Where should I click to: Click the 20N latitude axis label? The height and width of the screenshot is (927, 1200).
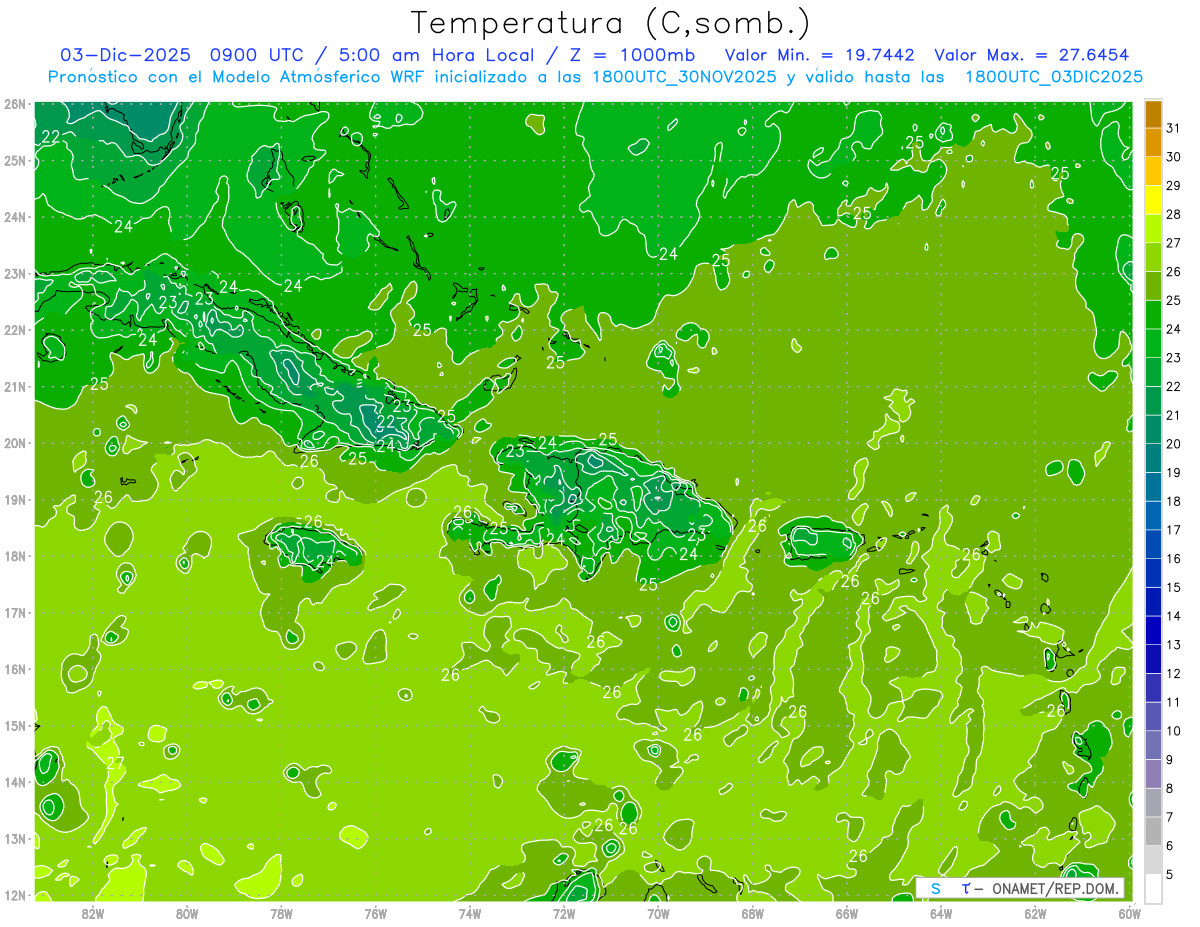point(14,443)
